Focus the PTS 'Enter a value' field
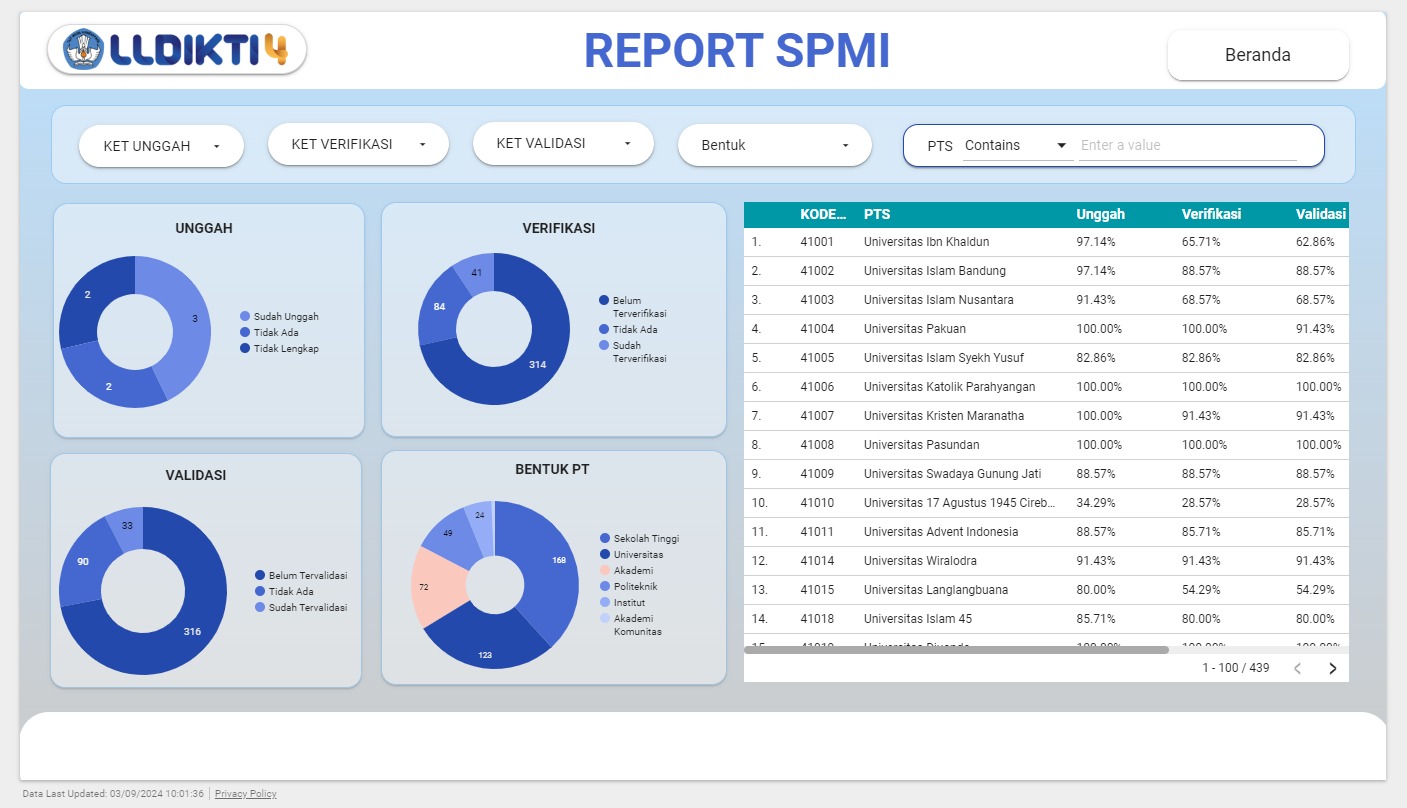Viewport: 1407px width, 808px height. click(1188, 145)
